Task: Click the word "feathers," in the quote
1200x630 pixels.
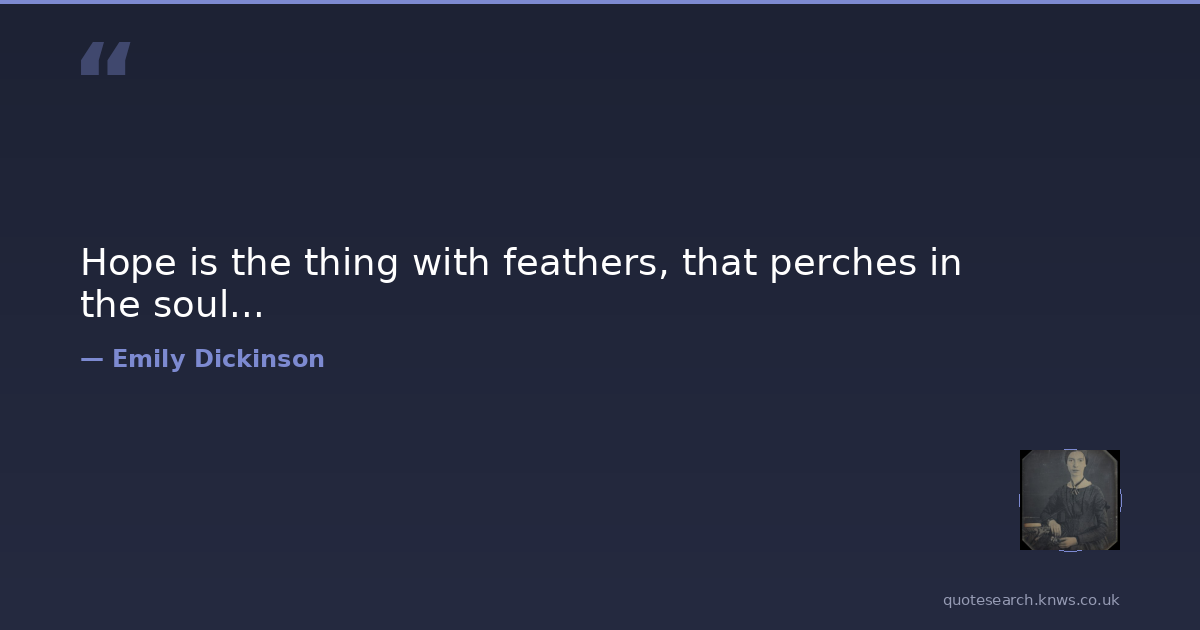Action: (x=586, y=263)
